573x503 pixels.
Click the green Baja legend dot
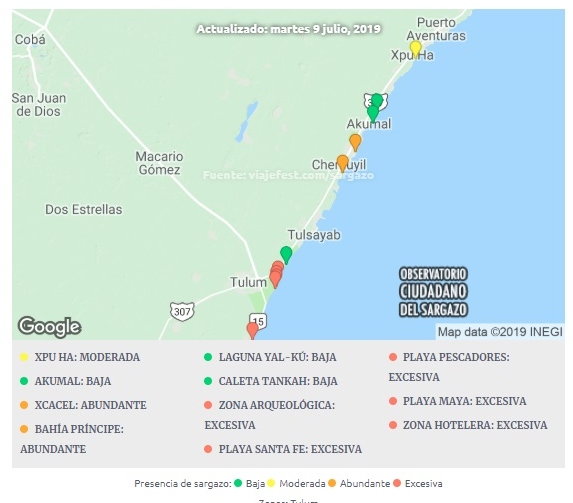238,483
